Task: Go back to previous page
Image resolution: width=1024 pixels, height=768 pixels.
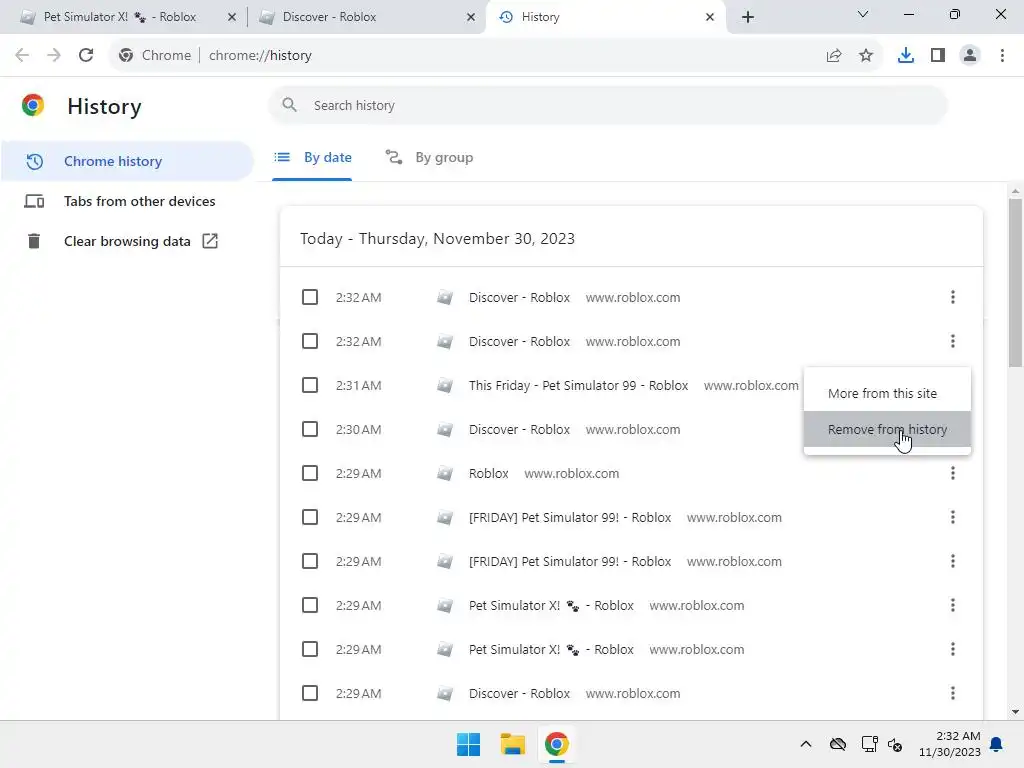Action: (22, 56)
